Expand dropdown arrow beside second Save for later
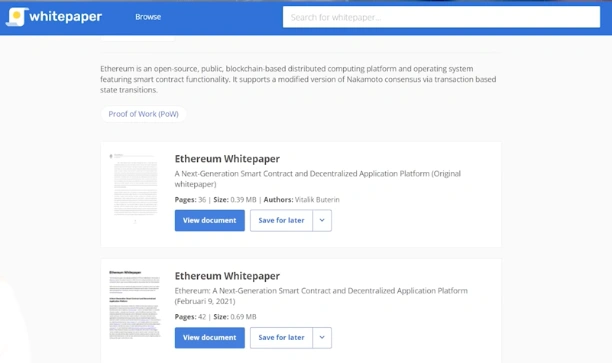 [x=322, y=338]
